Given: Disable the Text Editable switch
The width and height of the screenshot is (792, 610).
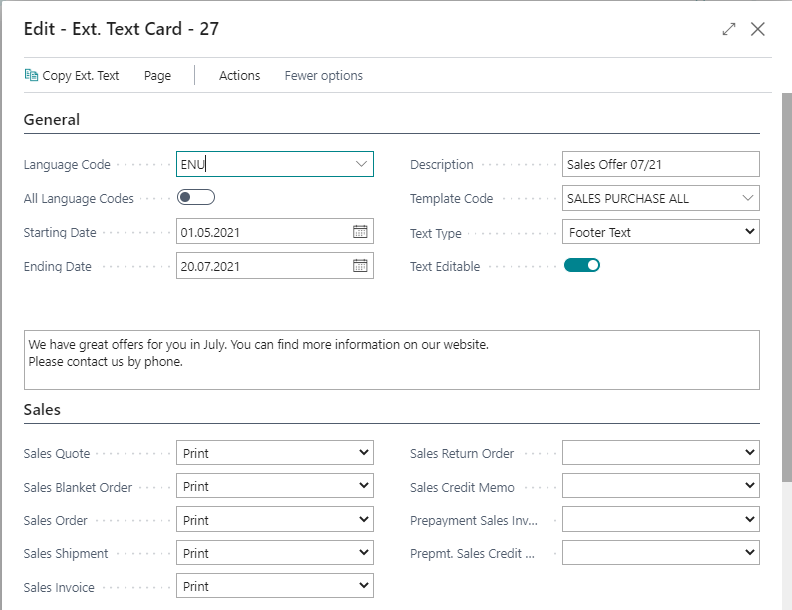Looking at the screenshot, I should (x=582, y=265).
